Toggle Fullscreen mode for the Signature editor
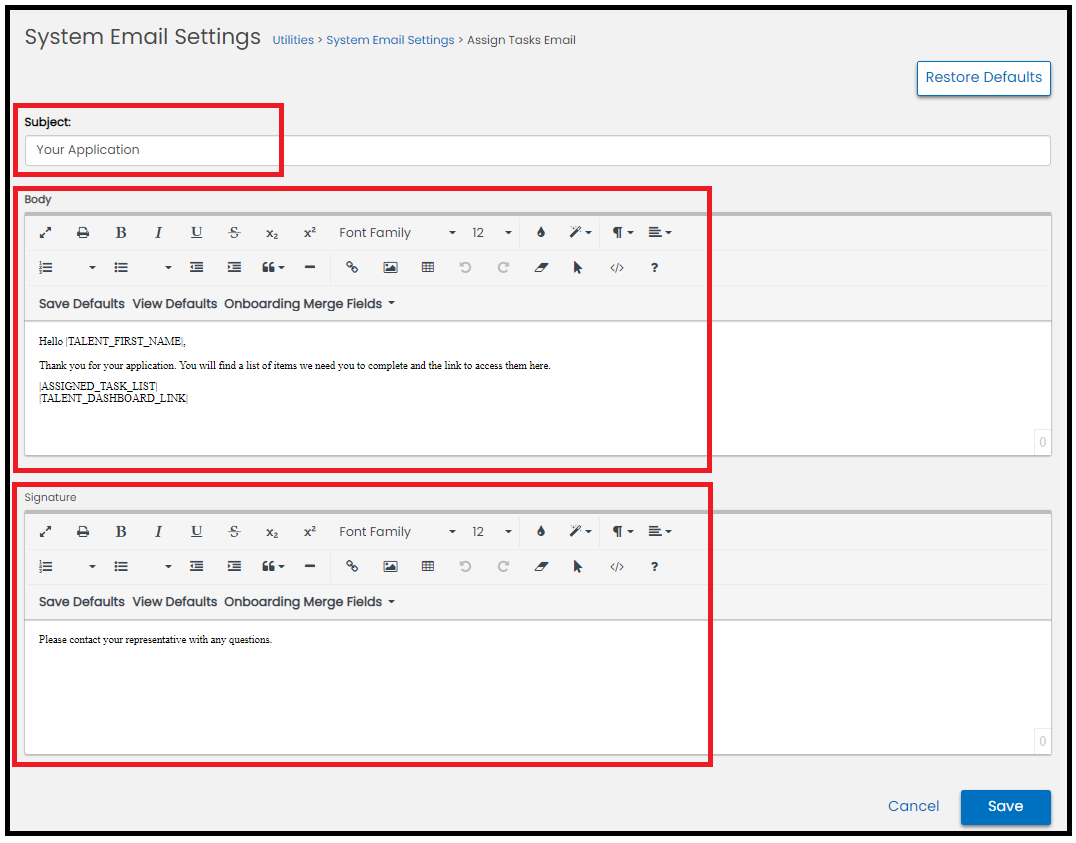Screen dimensions: 1076x843 45,531
